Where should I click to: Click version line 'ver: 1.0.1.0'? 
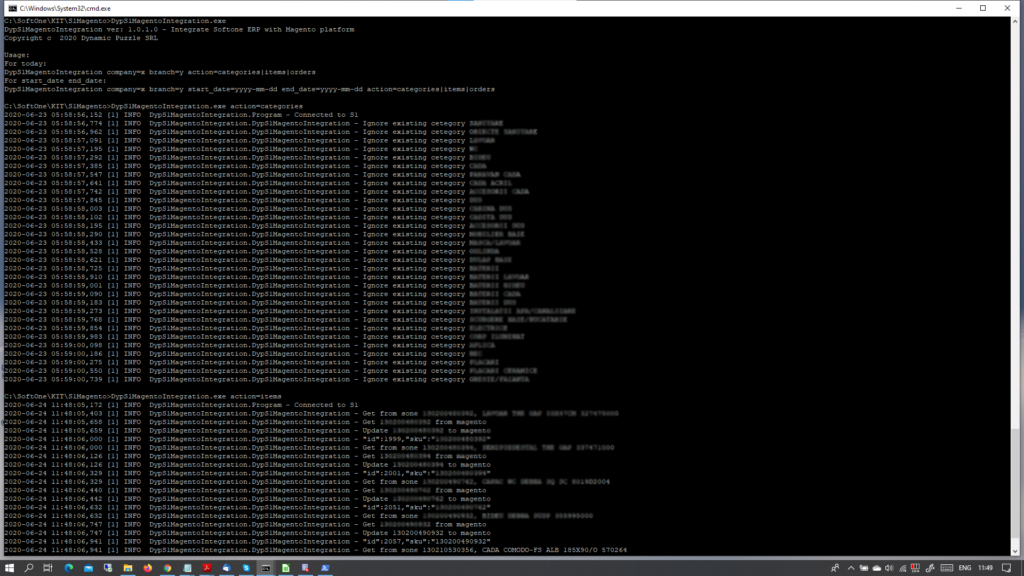179,29
